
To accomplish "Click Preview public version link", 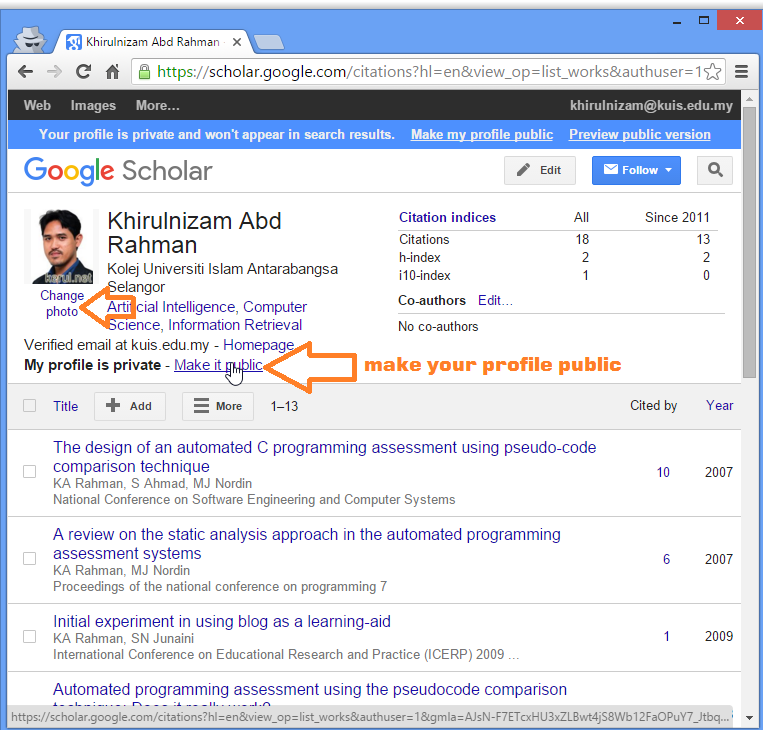I will click(x=640, y=134).
